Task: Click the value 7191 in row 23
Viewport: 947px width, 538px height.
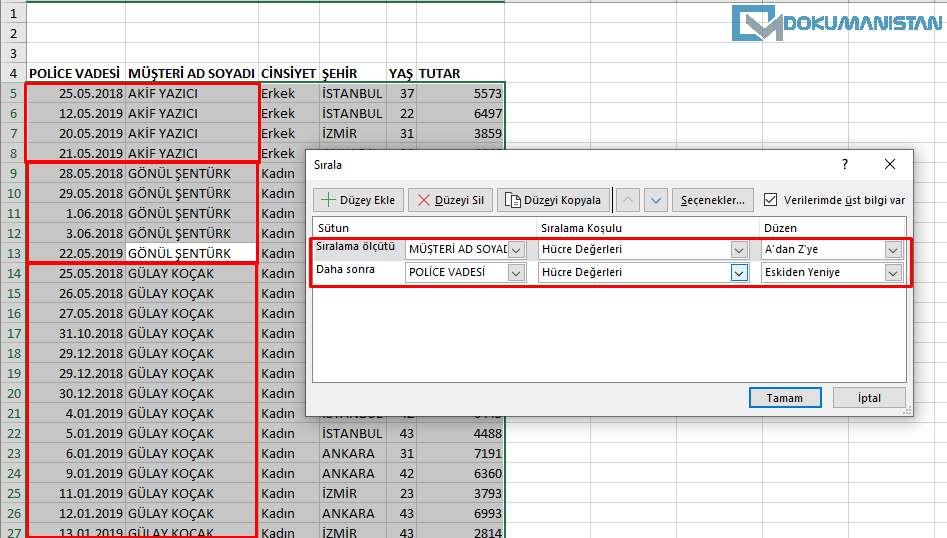Action: pyautogui.click(x=460, y=453)
